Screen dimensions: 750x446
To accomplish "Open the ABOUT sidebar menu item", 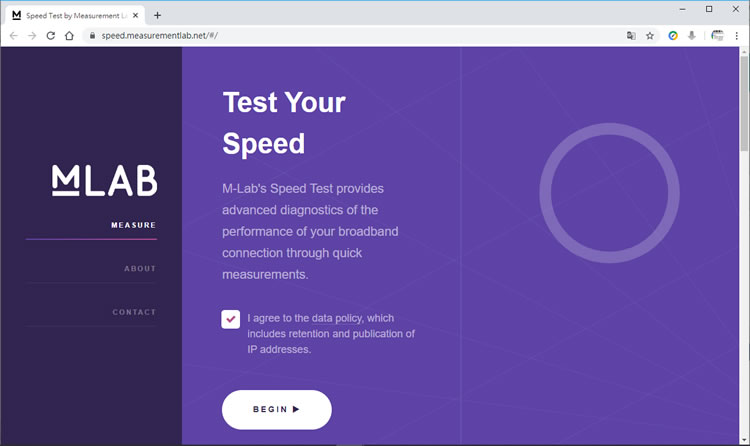I will [x=140, y=268].
